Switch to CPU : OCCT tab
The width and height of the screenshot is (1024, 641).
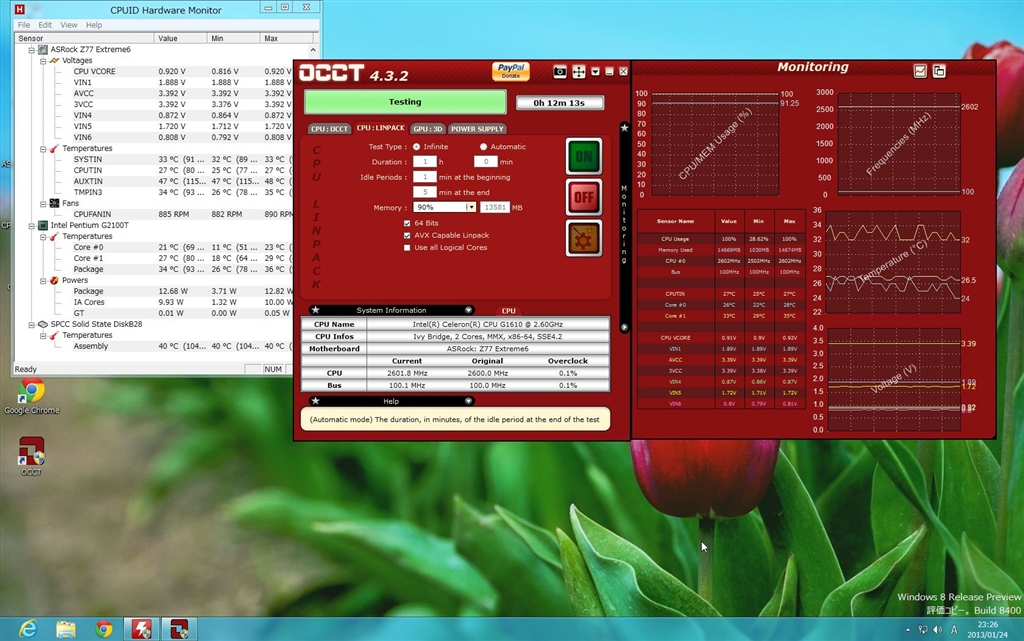[x=329, y=129]
